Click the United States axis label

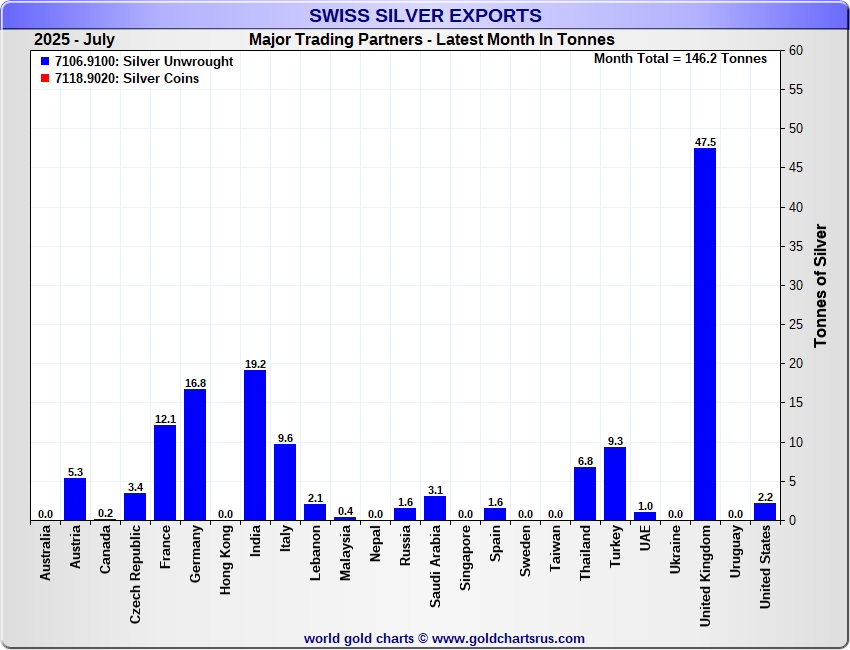coord(765,567)
